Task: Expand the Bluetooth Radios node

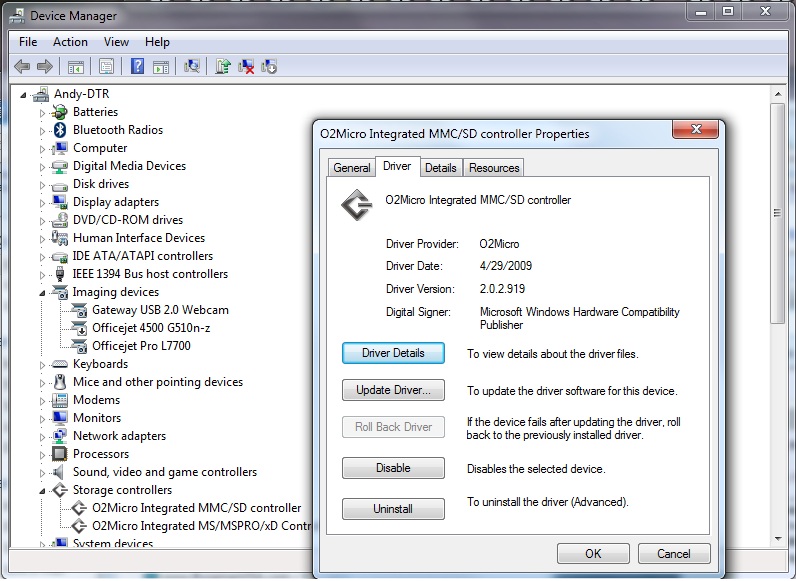Action: pyautogui.click(x=42, y=131)
